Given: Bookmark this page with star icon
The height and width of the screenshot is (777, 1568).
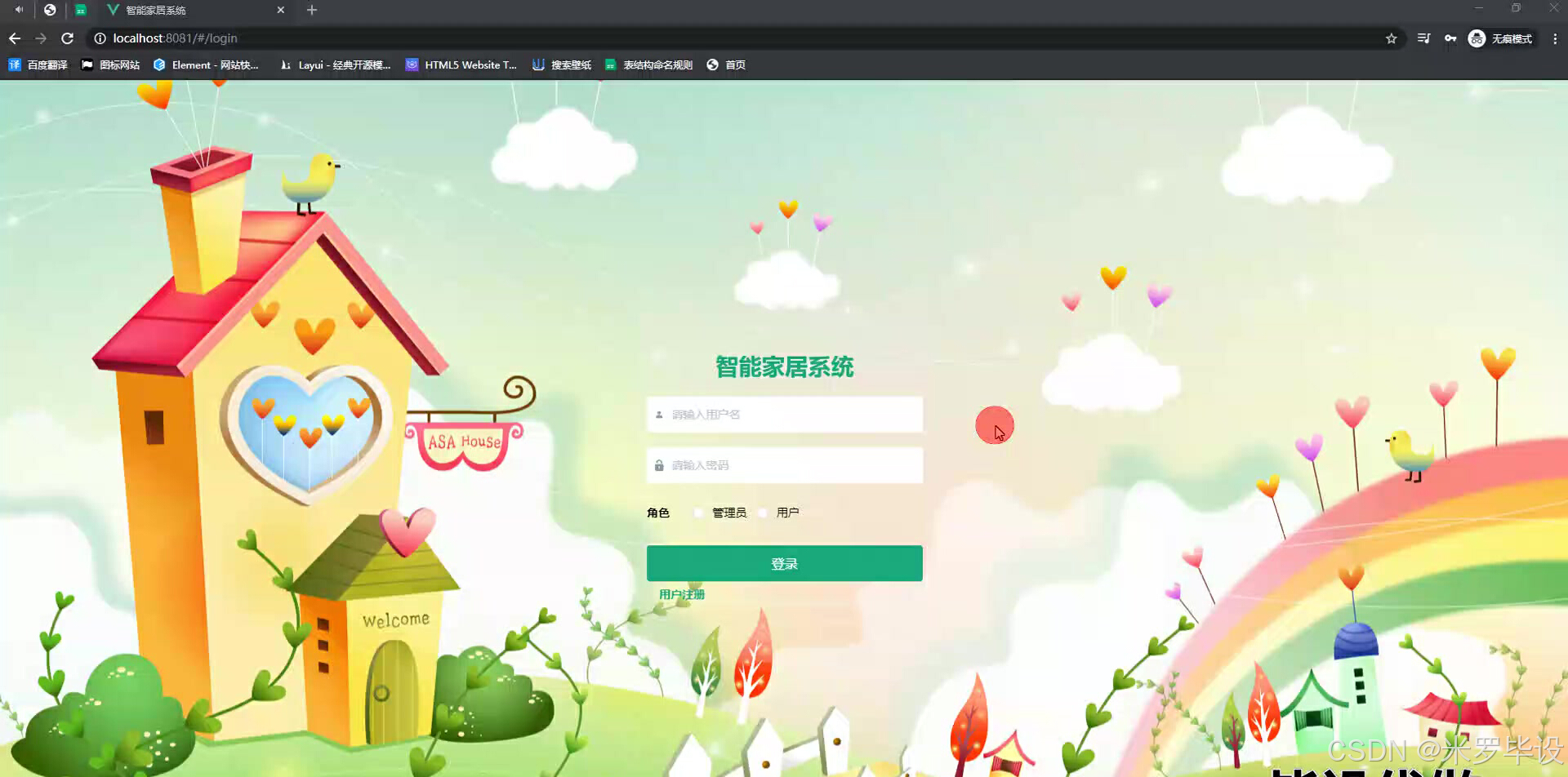Looking at the screenshot, I should pos(1392,38).
